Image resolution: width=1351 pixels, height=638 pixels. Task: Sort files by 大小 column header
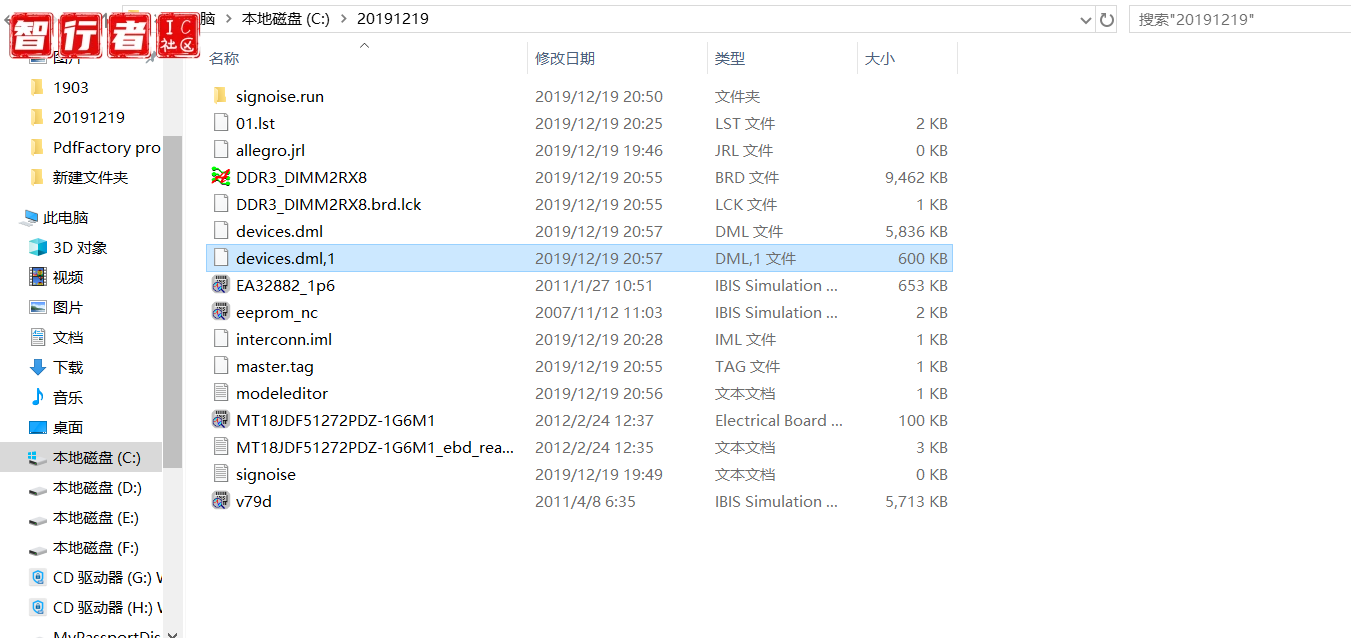click(x=879, y=59)
